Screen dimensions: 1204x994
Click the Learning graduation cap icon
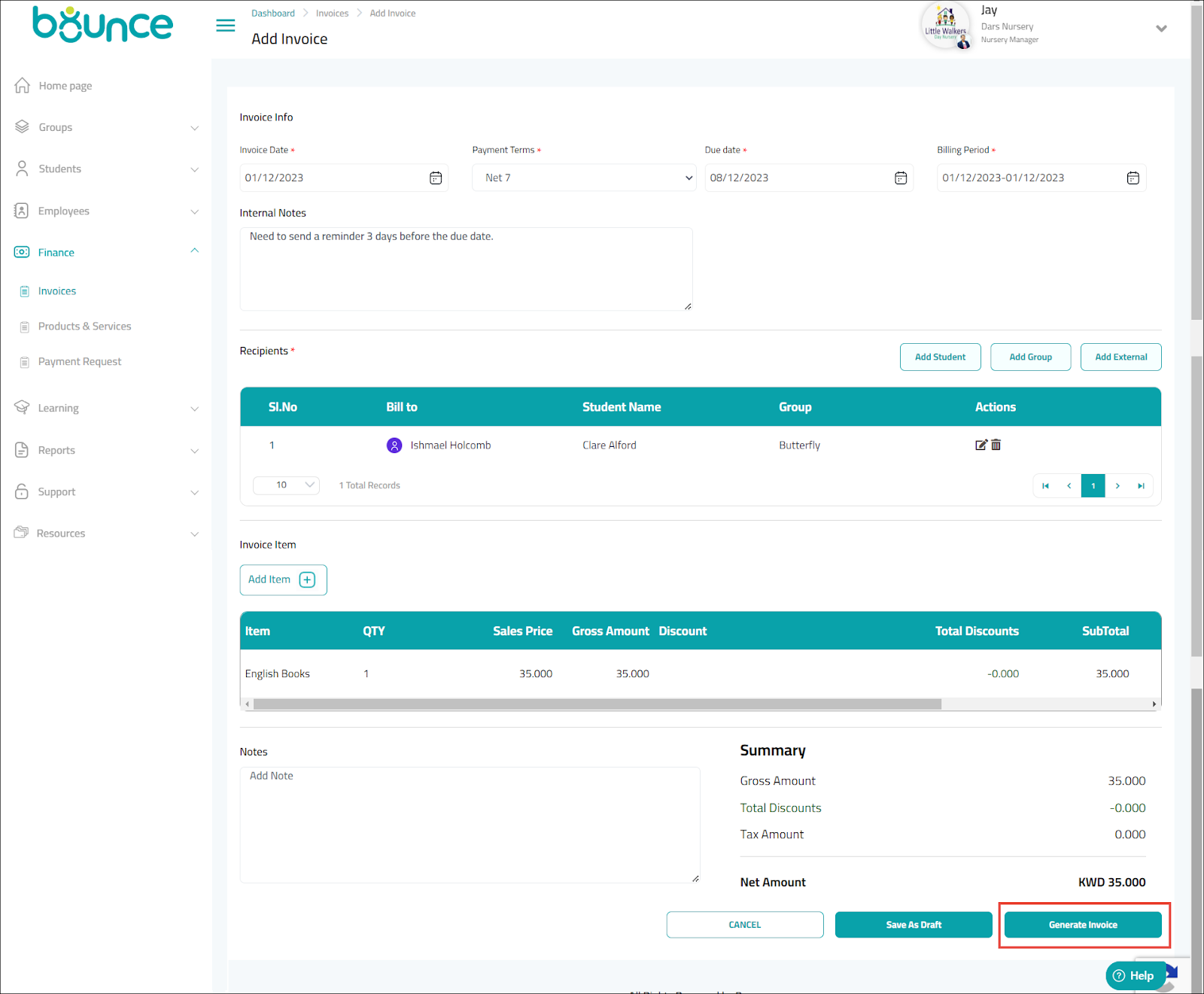pyautogui.click(x=22, y=407)
